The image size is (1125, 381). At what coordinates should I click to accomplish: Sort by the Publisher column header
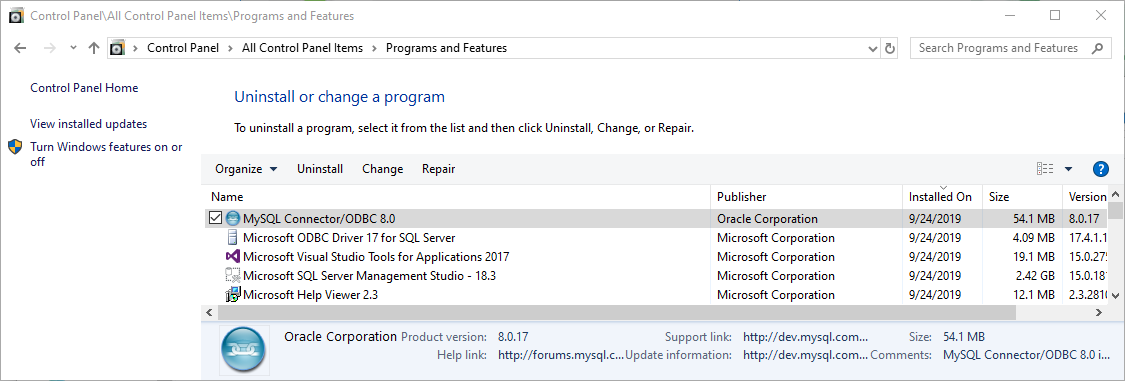tap(806, 197)
